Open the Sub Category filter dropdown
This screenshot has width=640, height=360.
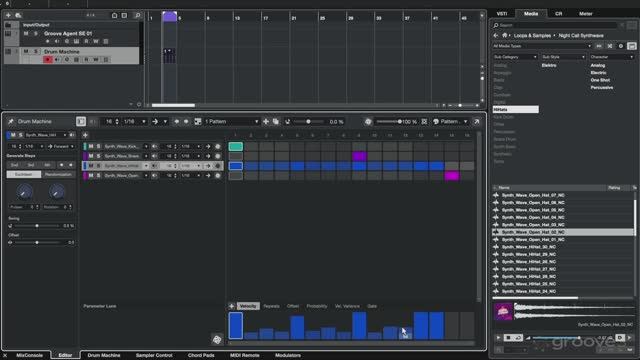tap(515, 57)
